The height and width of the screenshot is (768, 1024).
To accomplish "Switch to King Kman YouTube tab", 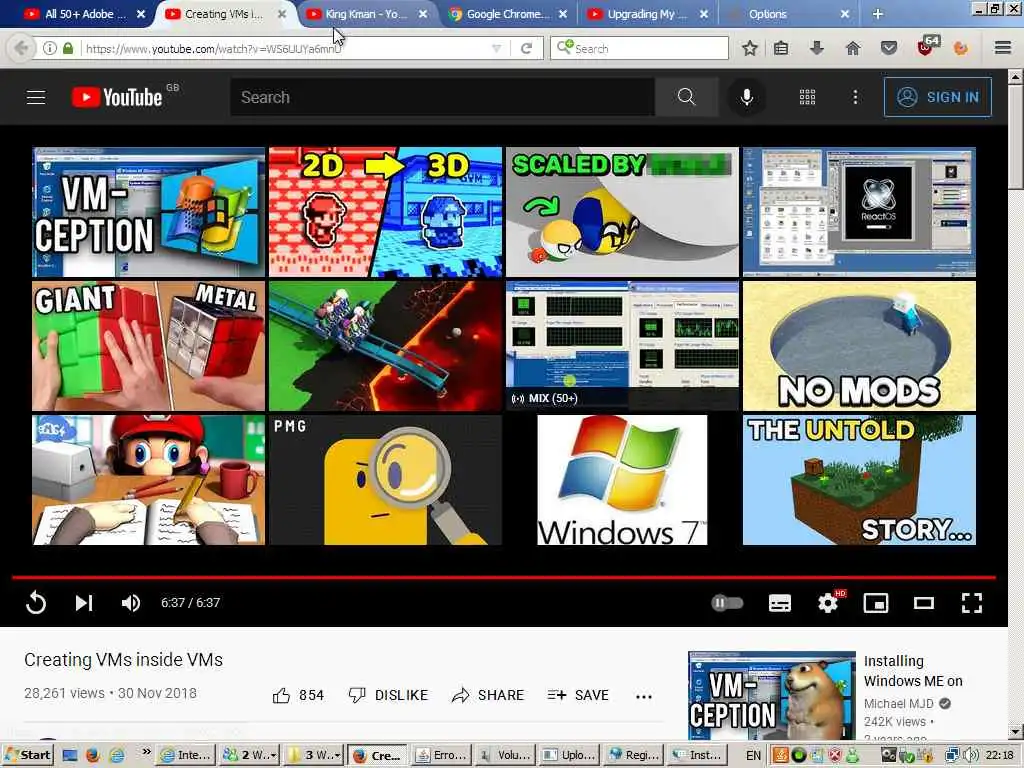I will [368, 14].
